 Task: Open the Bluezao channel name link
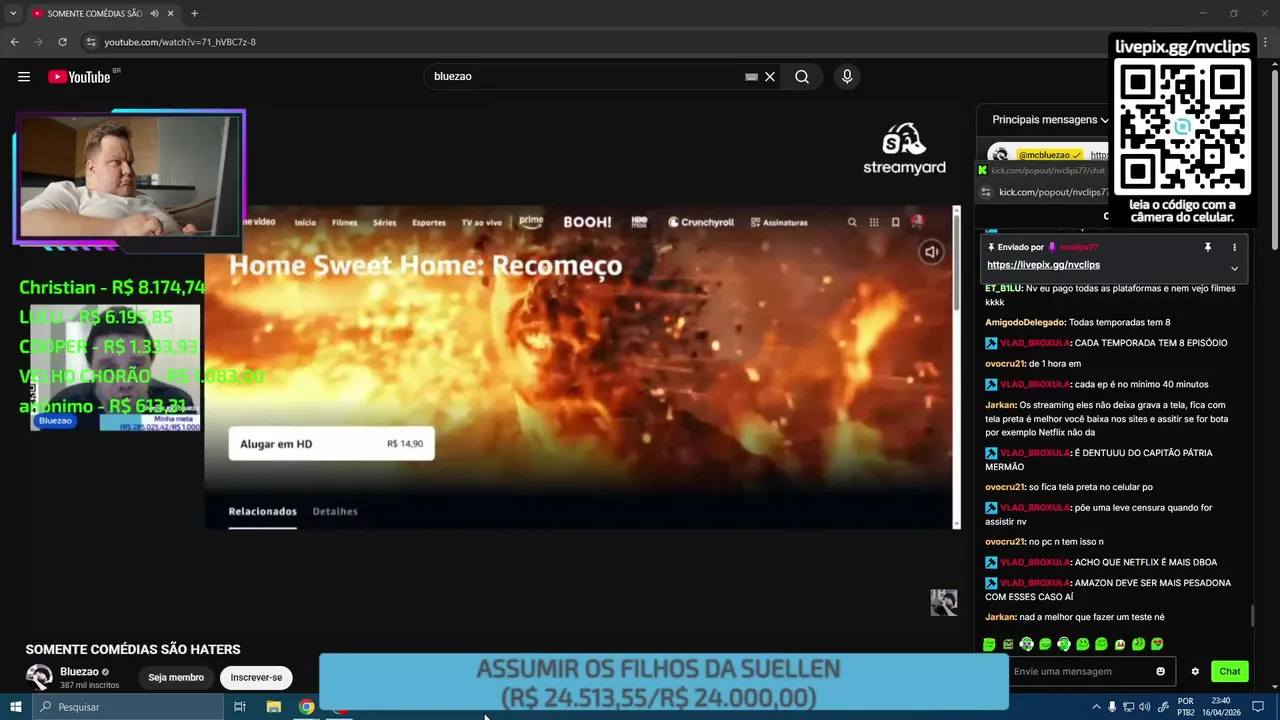click(x=79, y=672)
